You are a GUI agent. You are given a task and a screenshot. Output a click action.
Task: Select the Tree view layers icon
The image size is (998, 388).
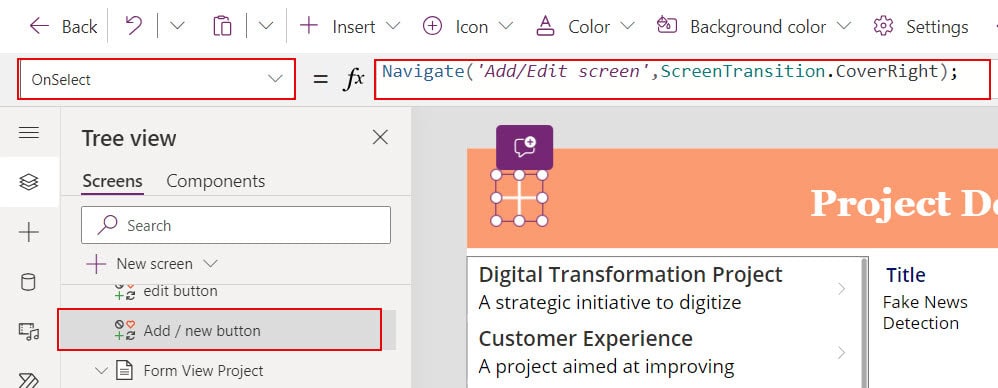(29, 182)
